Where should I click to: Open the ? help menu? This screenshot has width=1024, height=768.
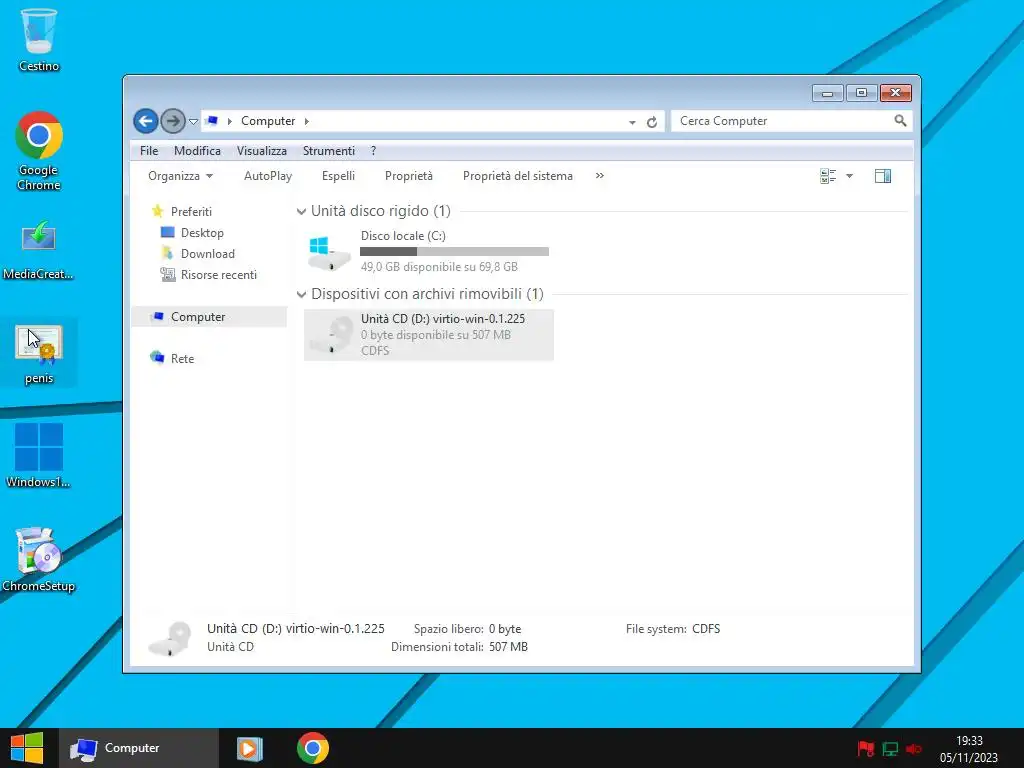coord(374,151)
